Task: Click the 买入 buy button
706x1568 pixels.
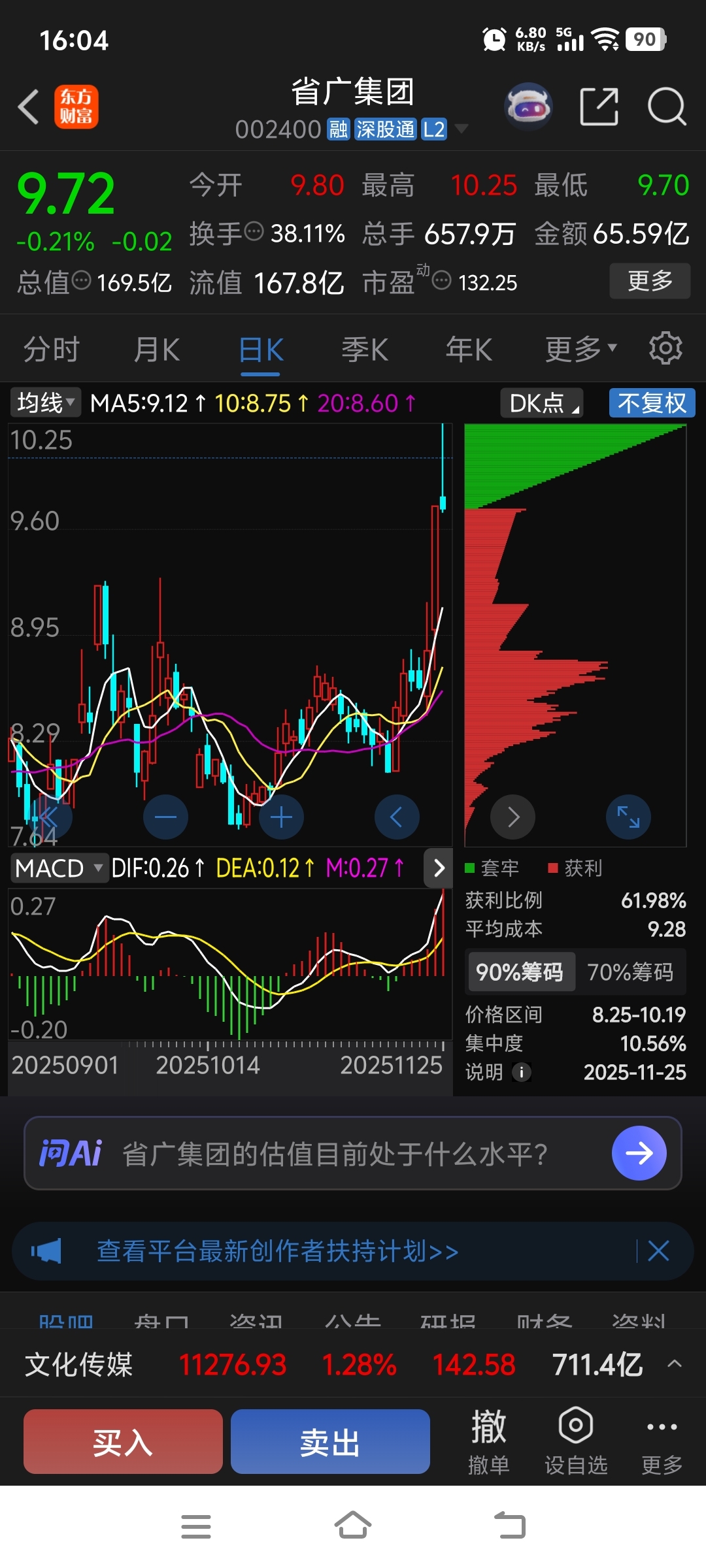Action: point(123,1441)
